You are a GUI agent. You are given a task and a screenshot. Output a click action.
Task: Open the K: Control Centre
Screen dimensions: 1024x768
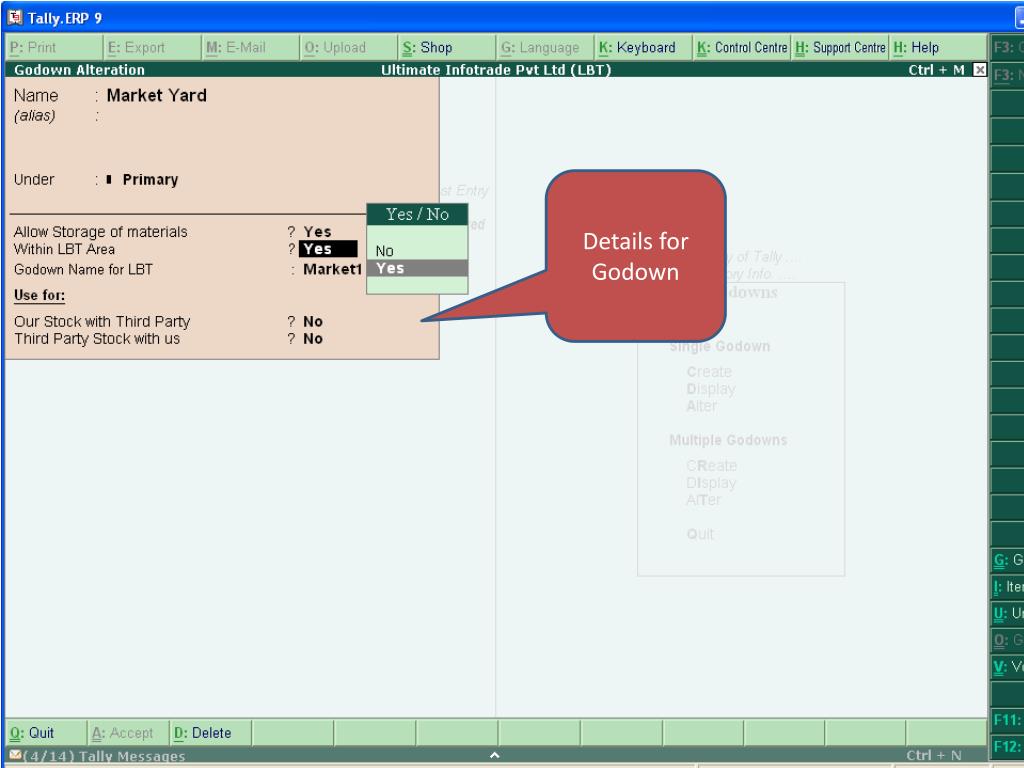click(x=742, y=48)
